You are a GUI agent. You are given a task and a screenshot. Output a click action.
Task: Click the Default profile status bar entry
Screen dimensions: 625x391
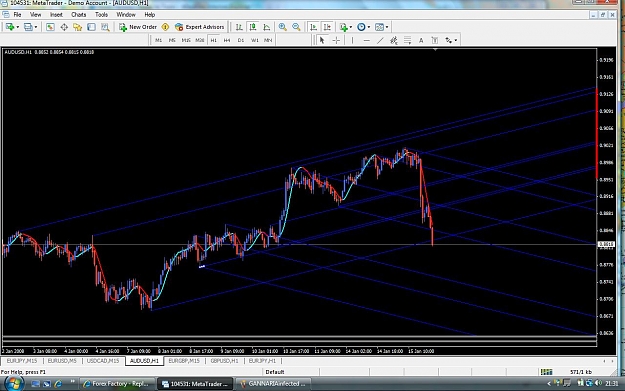click(275, 372)
